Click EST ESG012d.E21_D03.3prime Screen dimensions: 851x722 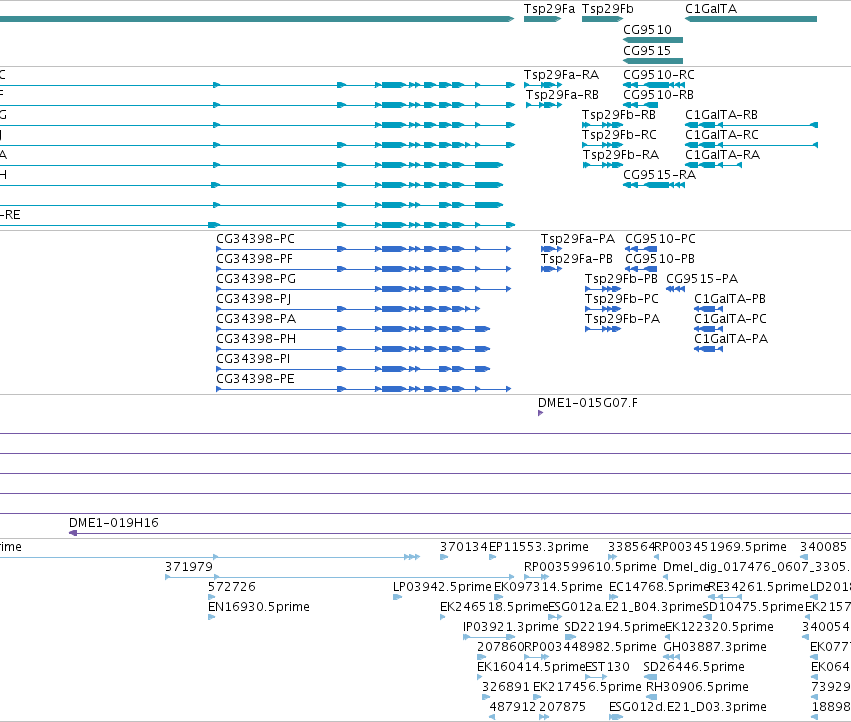[688, 707]
